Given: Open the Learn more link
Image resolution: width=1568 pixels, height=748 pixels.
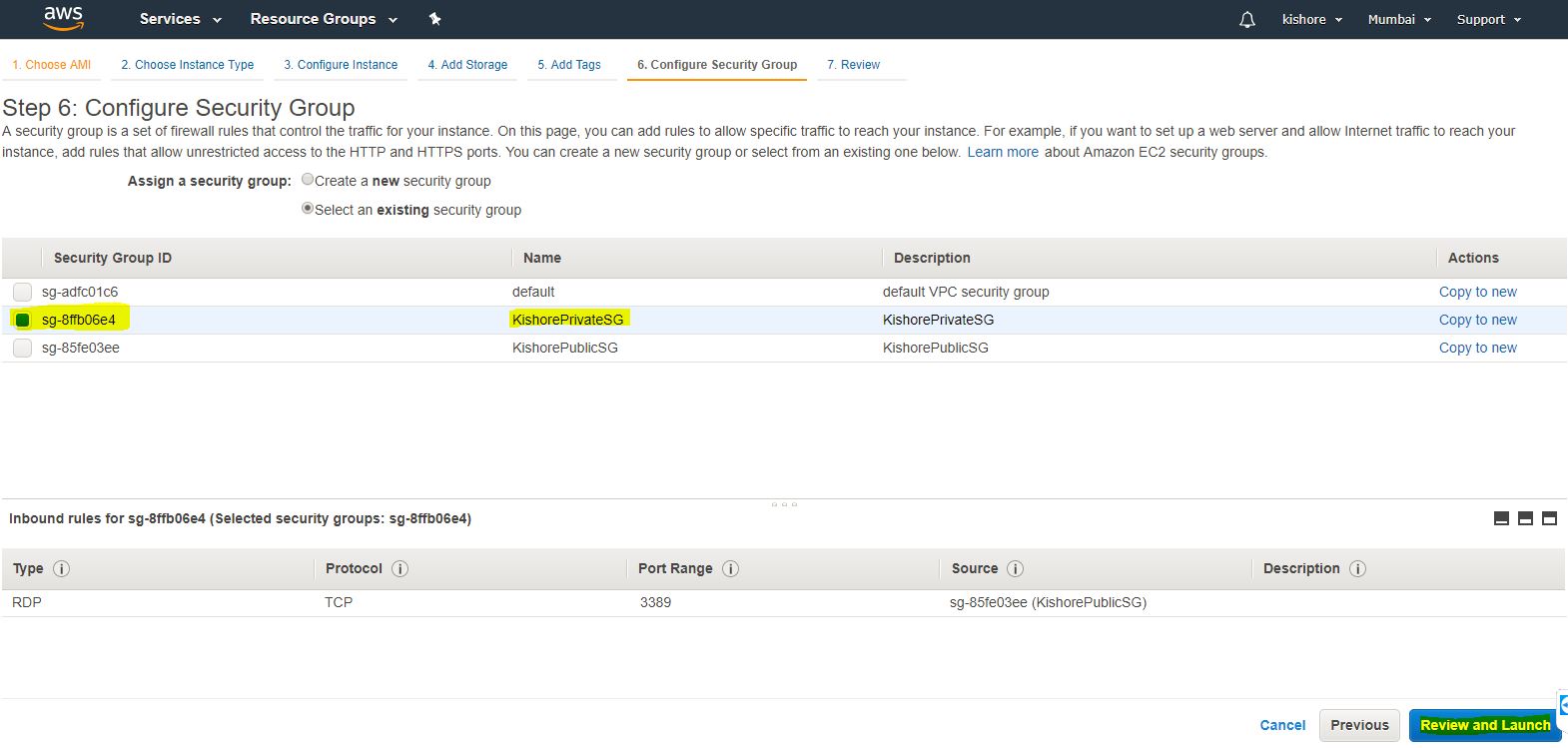Looking at the screenshot, I should click(1002, 153).
